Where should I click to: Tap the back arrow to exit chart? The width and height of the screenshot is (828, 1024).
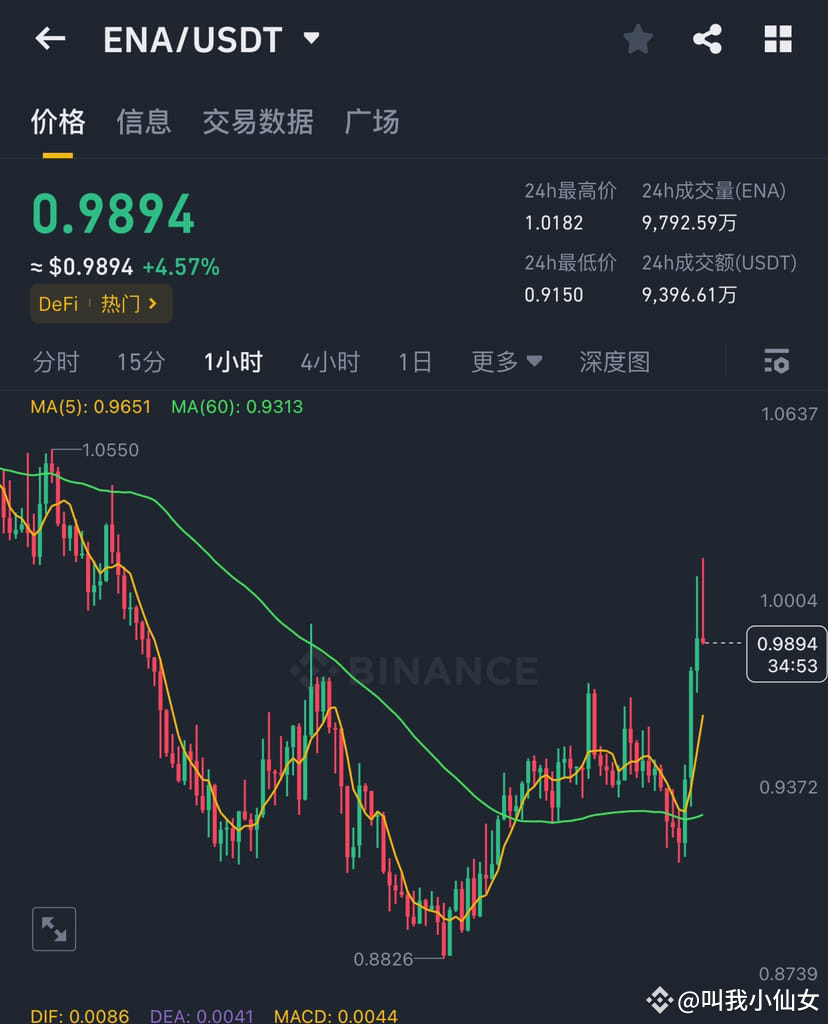49,38
